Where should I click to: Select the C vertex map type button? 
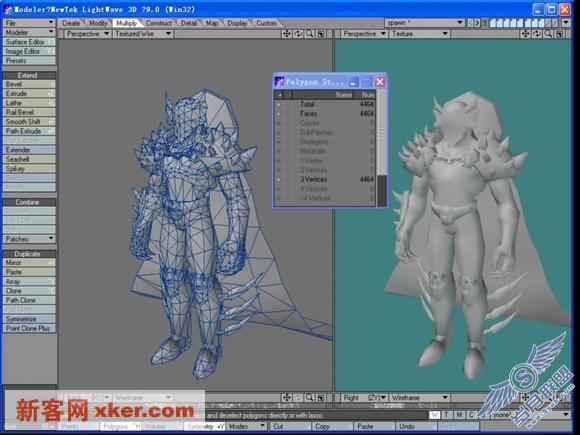pyautogui.click(x=471, y=415)
